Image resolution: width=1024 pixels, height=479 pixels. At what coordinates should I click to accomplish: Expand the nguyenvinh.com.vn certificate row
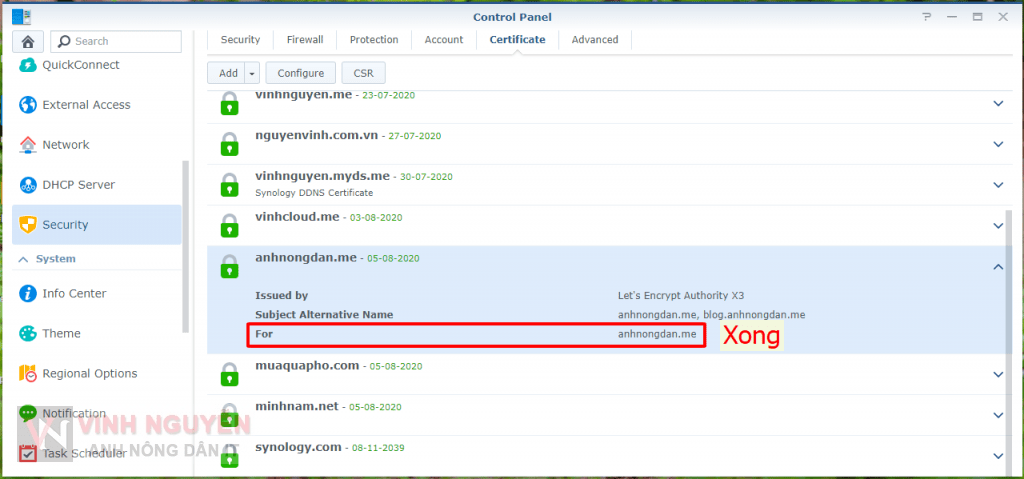click(997, 144)
